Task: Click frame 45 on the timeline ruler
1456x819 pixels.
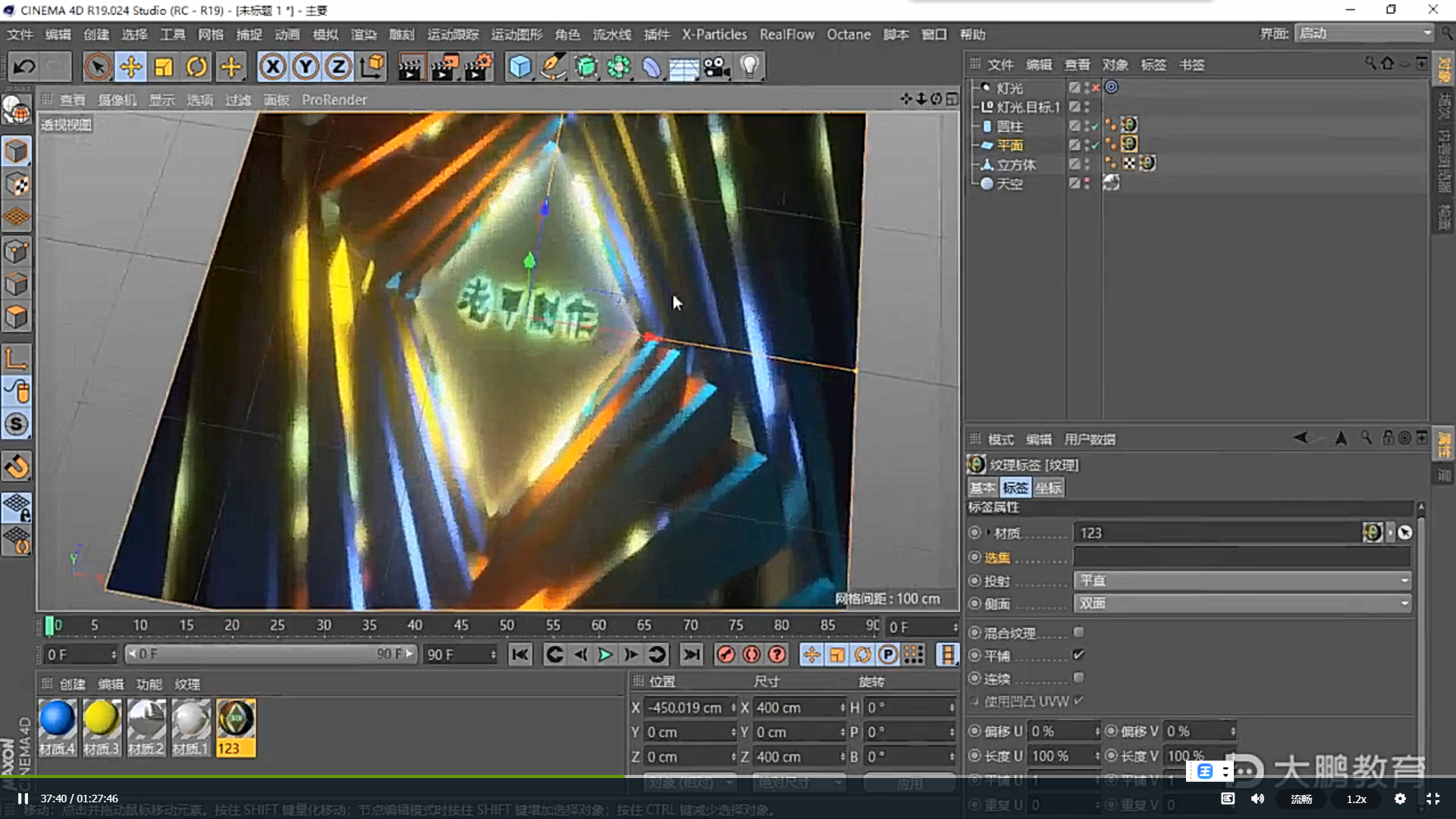Action: pyautogui.click(x=461, y=625)
